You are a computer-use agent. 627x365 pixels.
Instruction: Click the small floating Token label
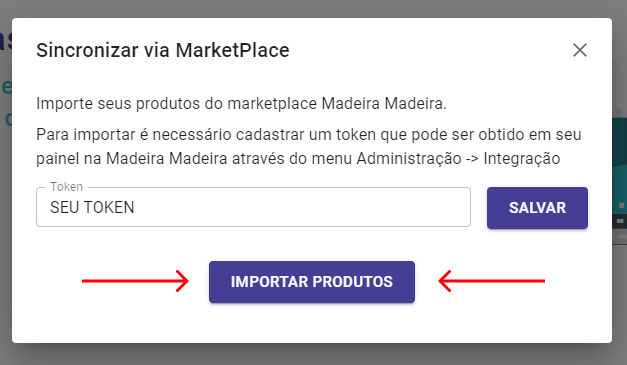(x=66, y=187)
